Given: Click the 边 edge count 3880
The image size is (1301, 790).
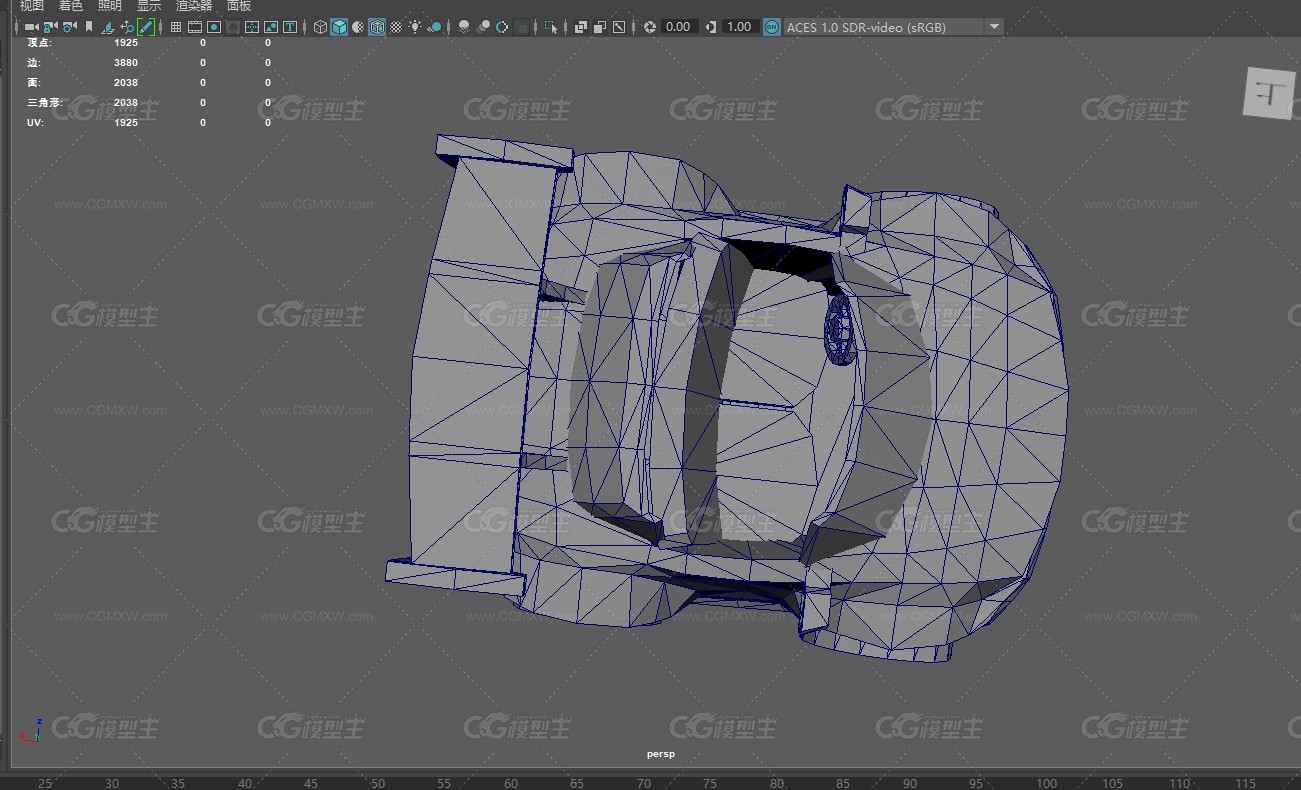Looking at the screenshot, I should pos(126,63).
